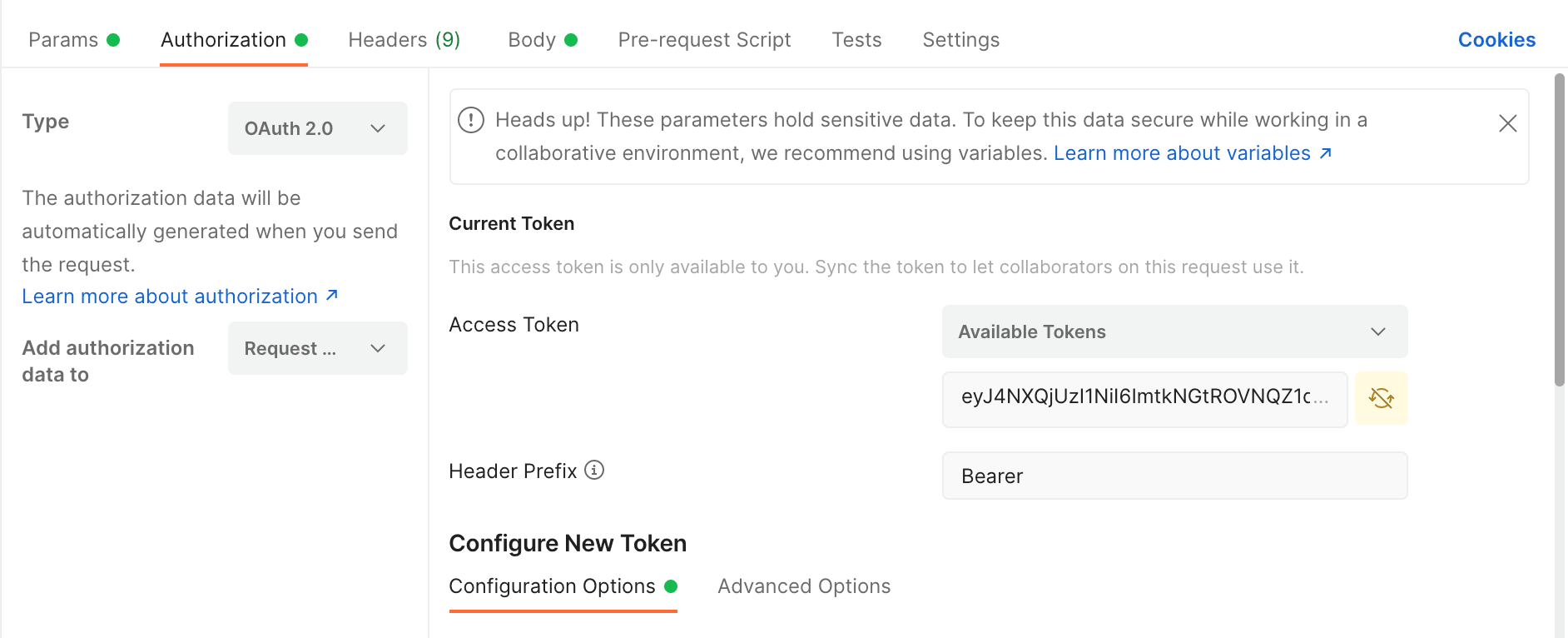Switch to the Headers (9) tab
The image size is (1568, 638).
coord(404,39)
